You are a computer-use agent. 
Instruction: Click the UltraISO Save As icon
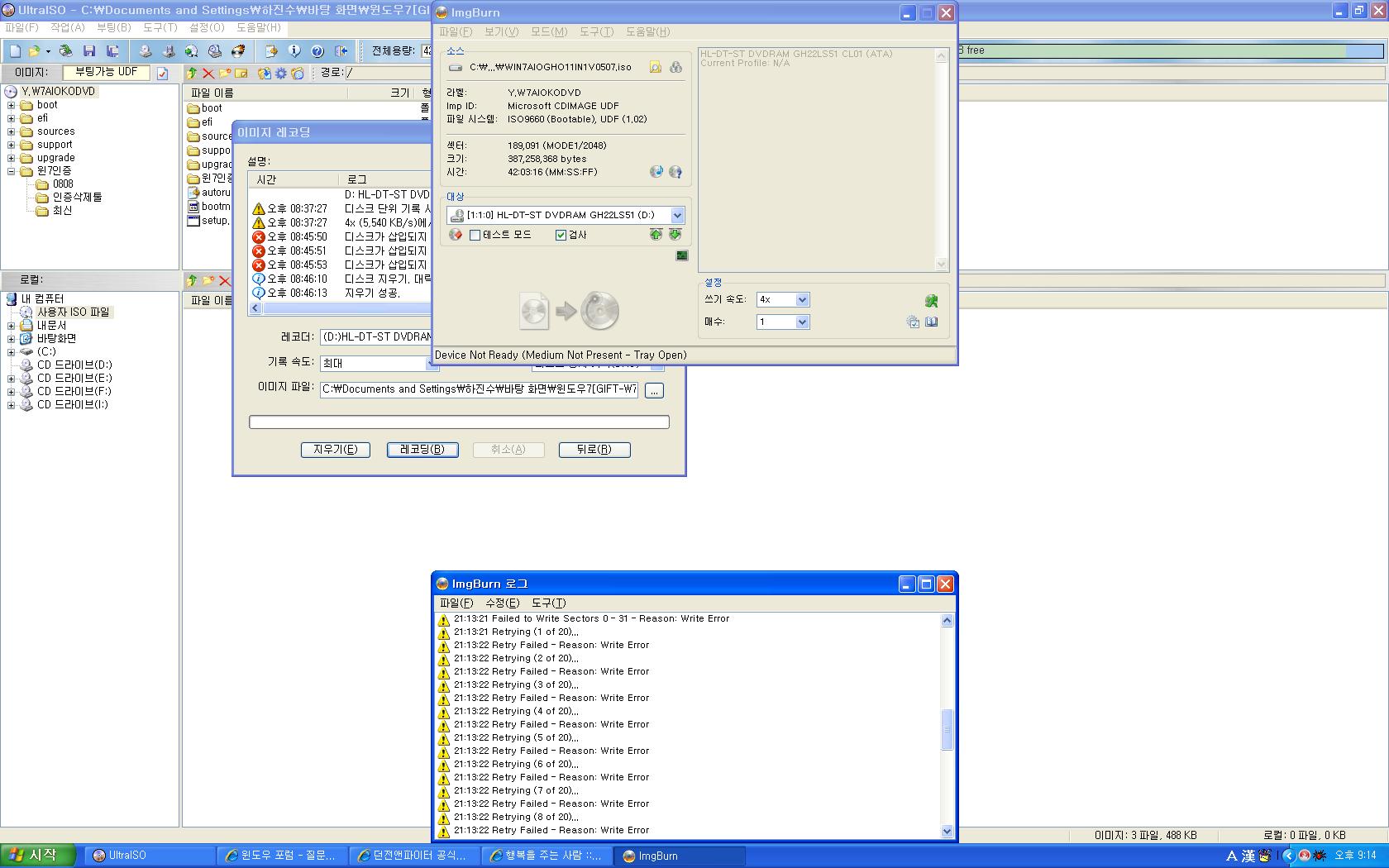112,51
